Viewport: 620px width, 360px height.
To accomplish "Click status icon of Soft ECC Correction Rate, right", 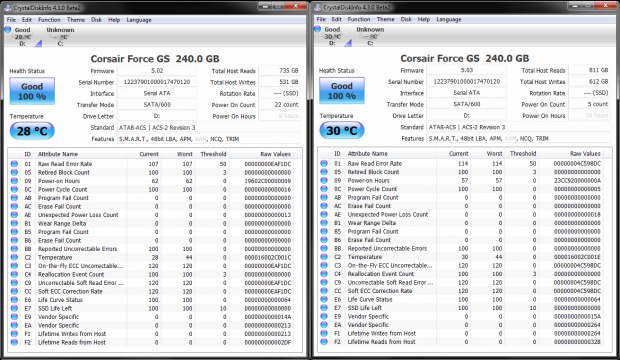I will (x=324, y=291).
